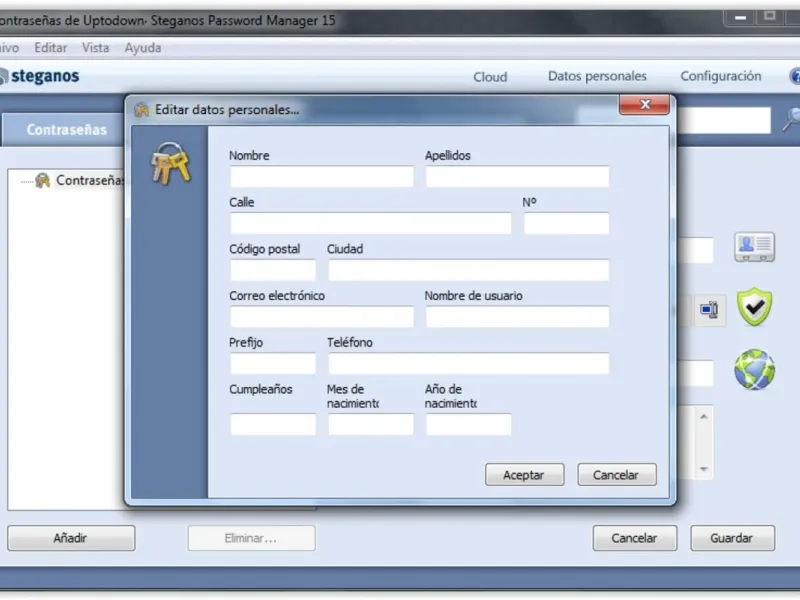Image resolution: width=800 pixels, height=600 pixels.
Task: Focus the Cumpleaños field
Action: click(x=273, y=424)
